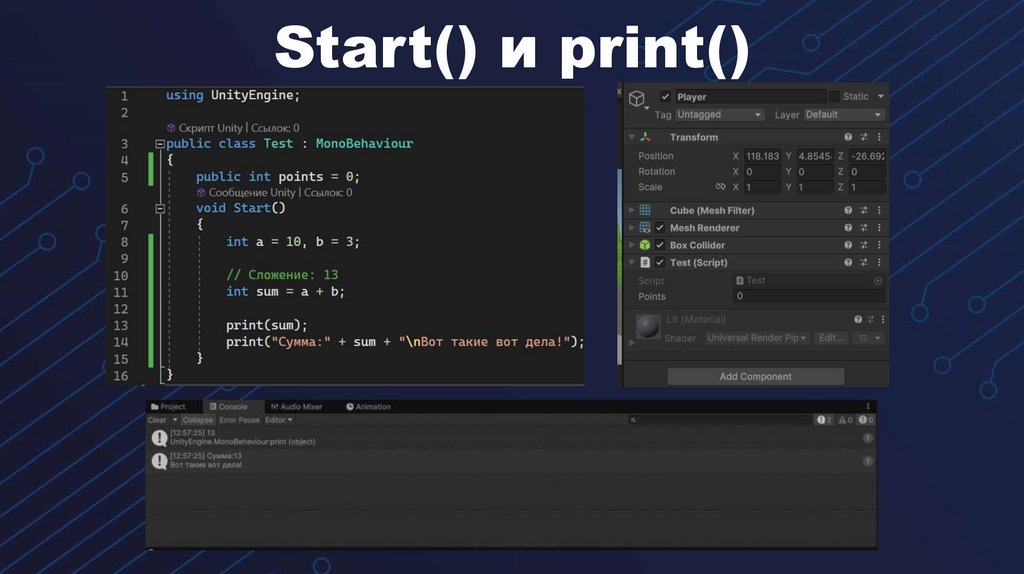Disable the Test (Script) component checkbox

pos(660,263)
